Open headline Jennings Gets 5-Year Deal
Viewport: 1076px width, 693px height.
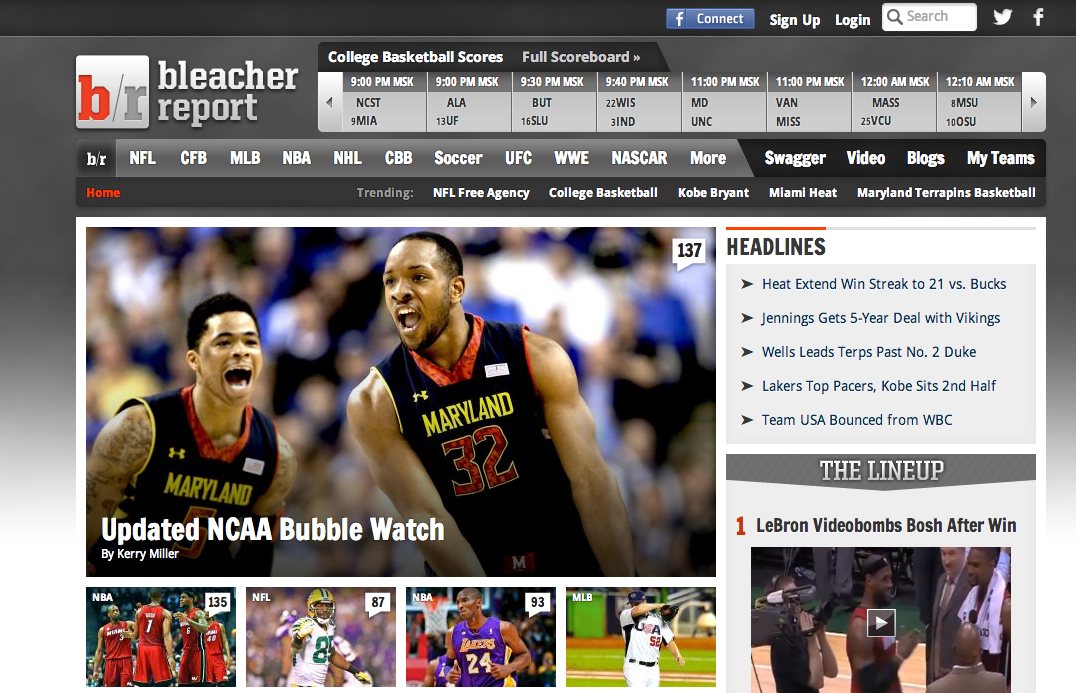point(881,318)
